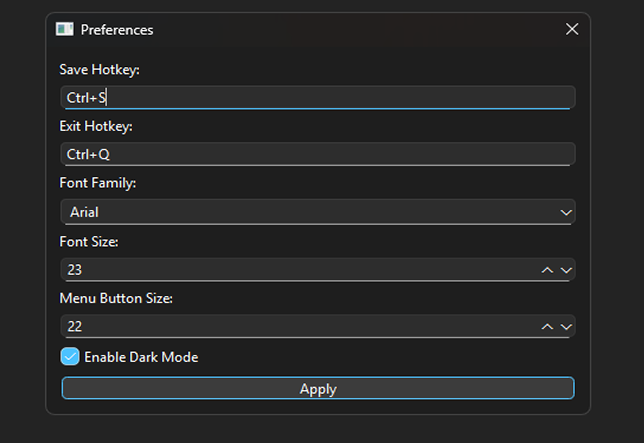The height and width of the screenshot is (443, 644).
Task: Uncheck the Enable Dark Mode checkbox
Action: (70, 356)
